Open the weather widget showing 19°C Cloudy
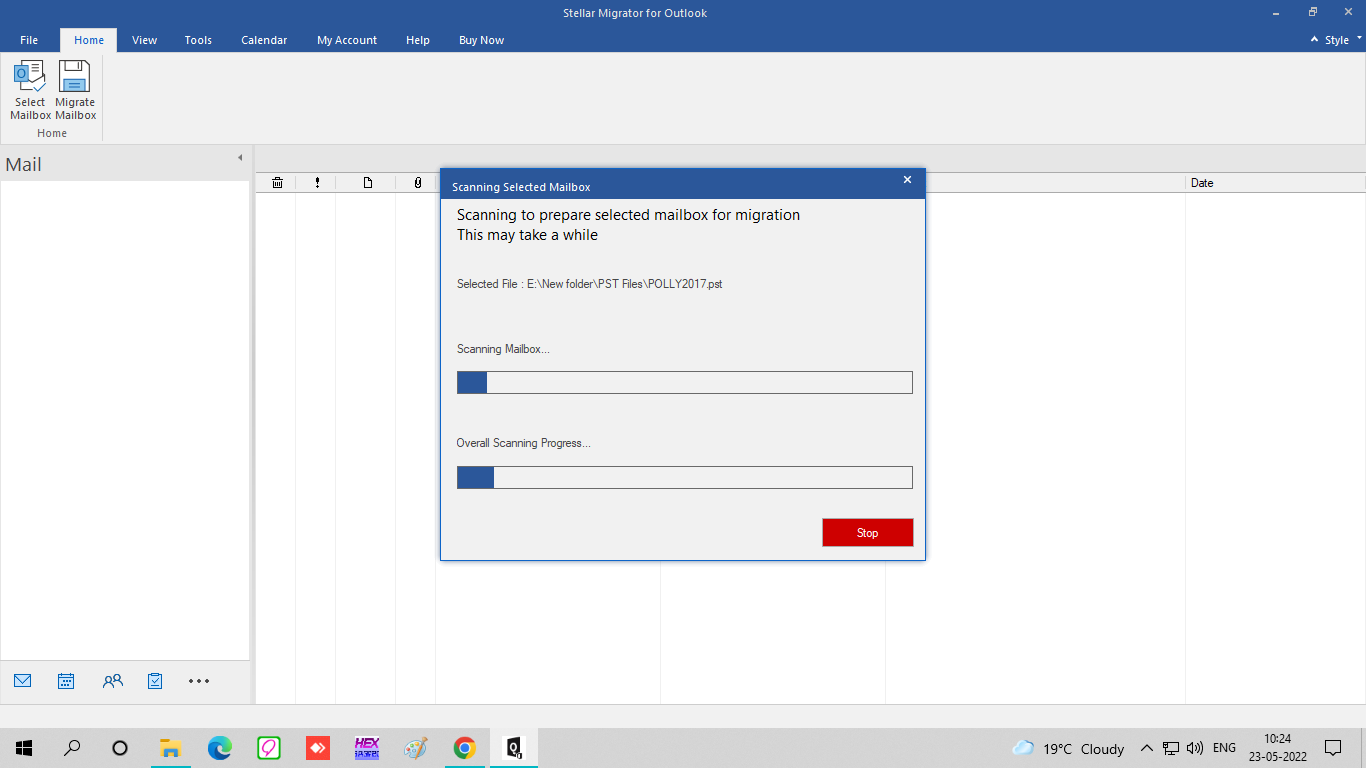This screenshot has height=768, width=1366. click(x=1068, y=748)
